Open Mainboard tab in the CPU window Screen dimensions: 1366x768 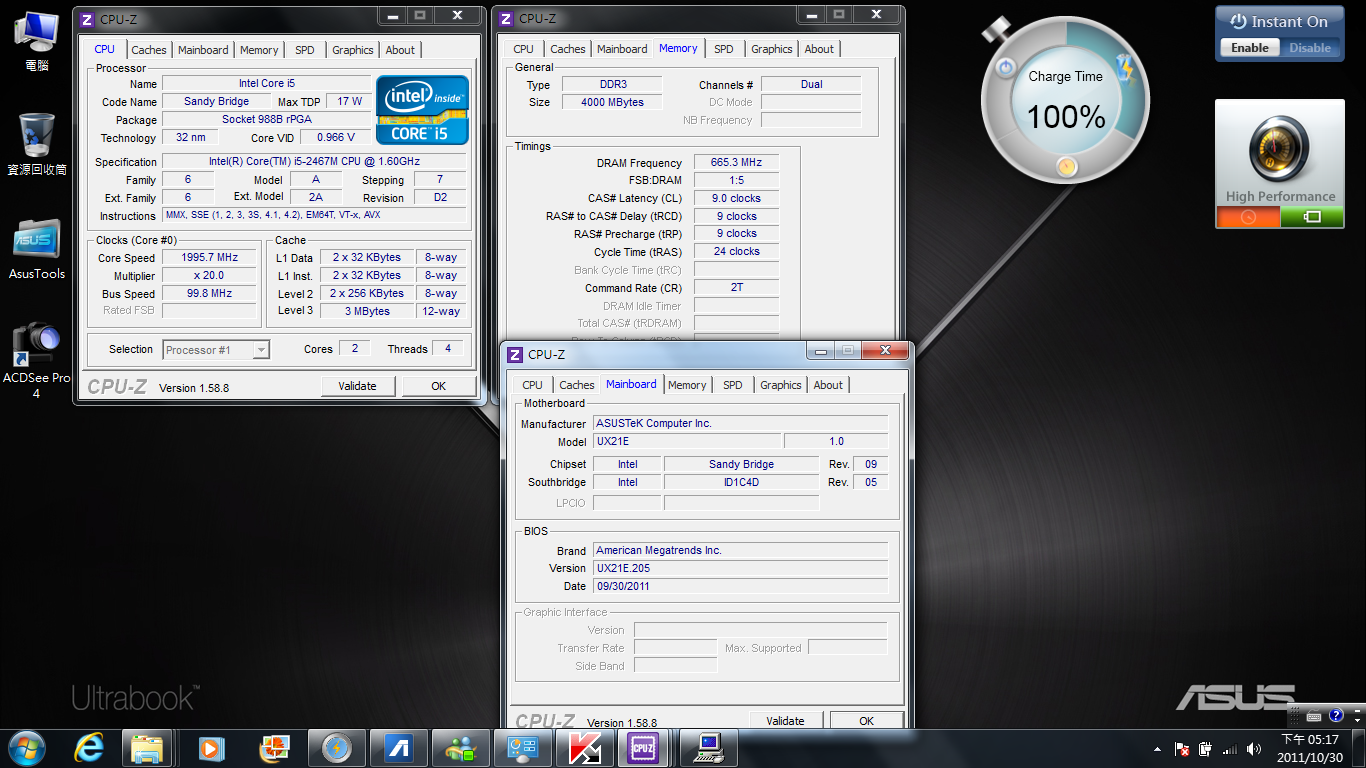pos(203,50)
